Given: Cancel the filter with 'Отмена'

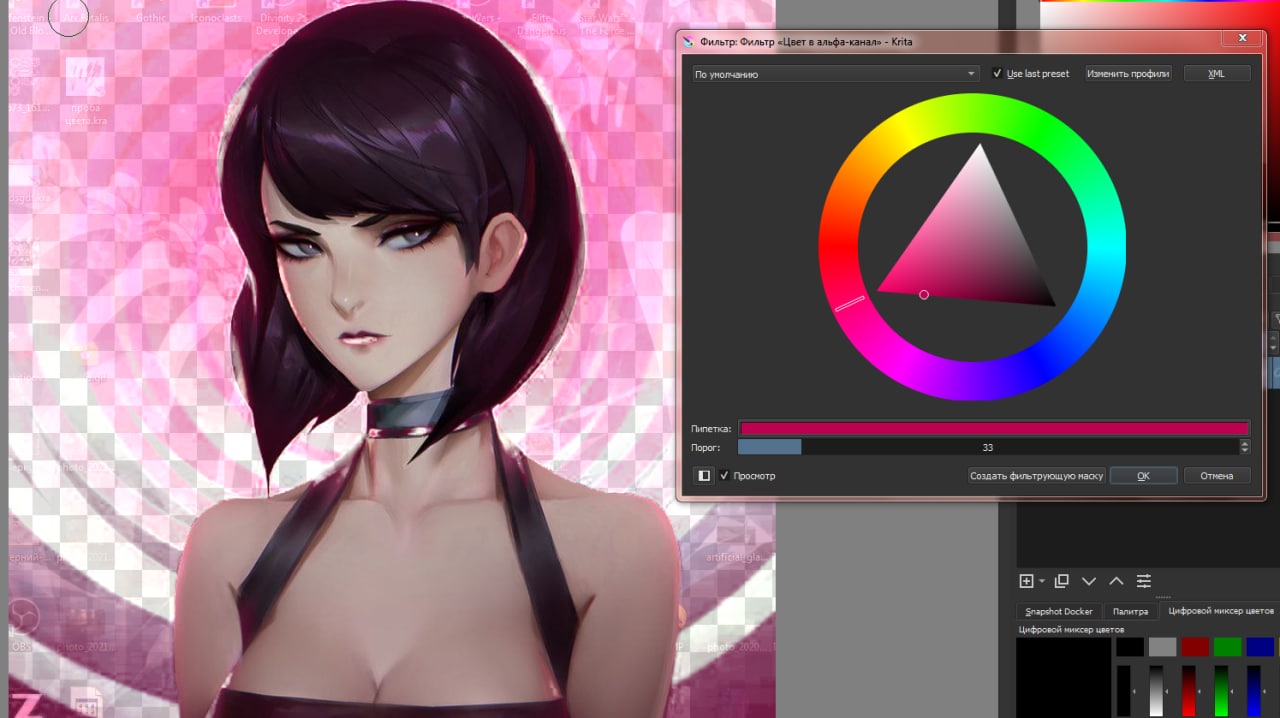Looking at the screenshot, I should (1216, 476).
